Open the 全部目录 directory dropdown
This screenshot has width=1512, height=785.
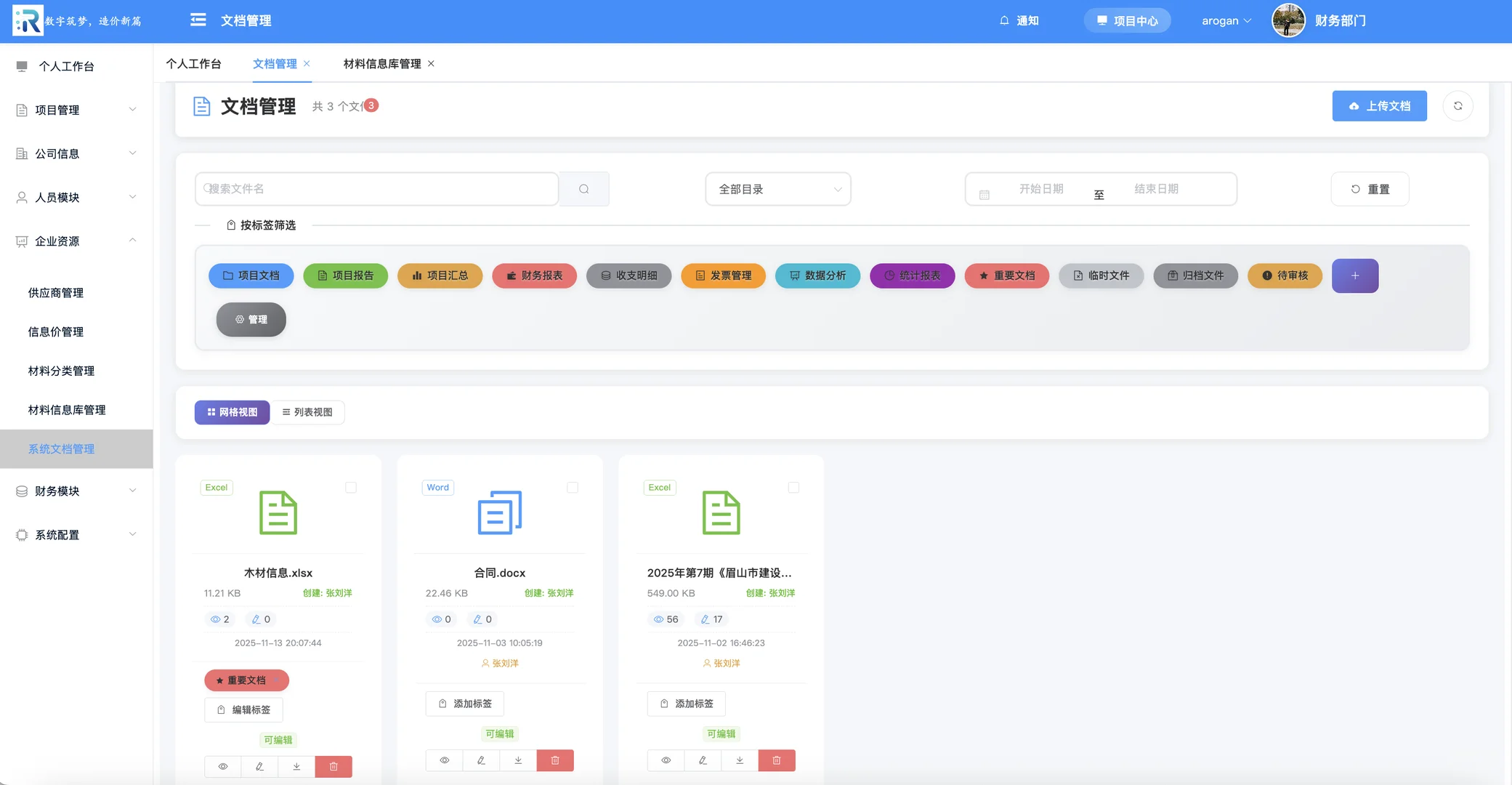click(x=777, y=189)
